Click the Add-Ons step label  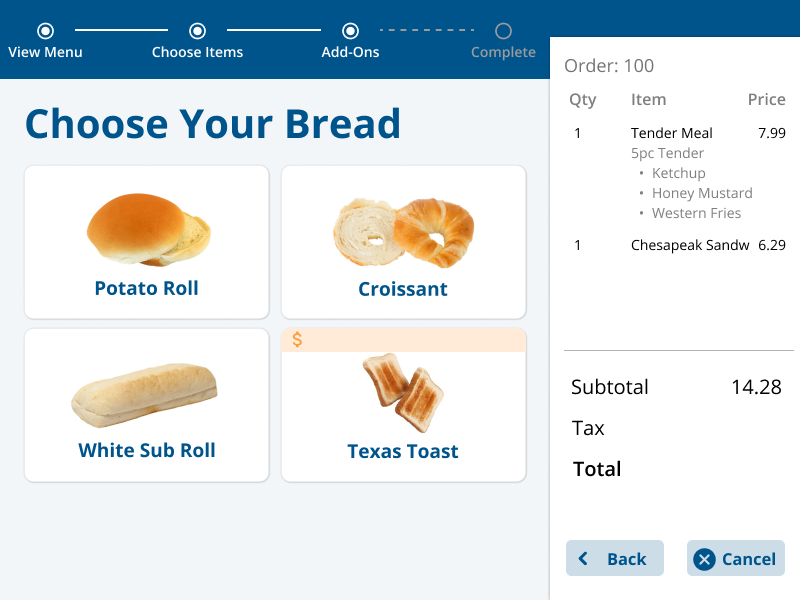coord(350,52)
